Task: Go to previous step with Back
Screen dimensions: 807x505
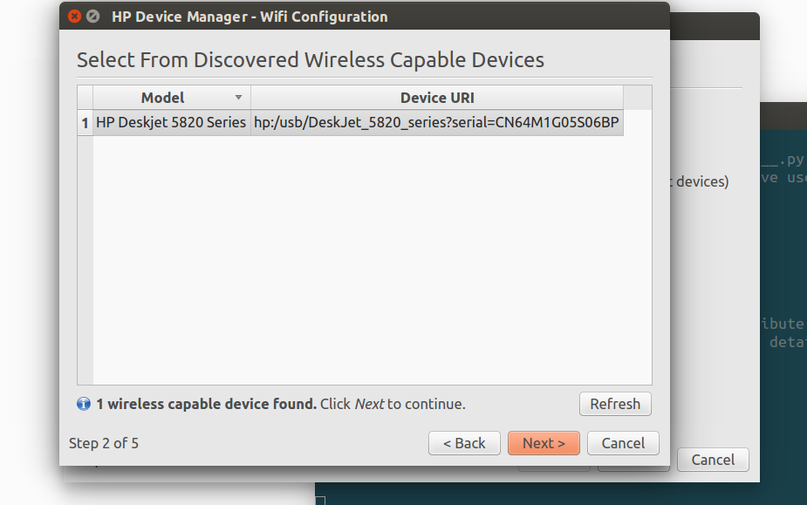Action: point(464,443)
